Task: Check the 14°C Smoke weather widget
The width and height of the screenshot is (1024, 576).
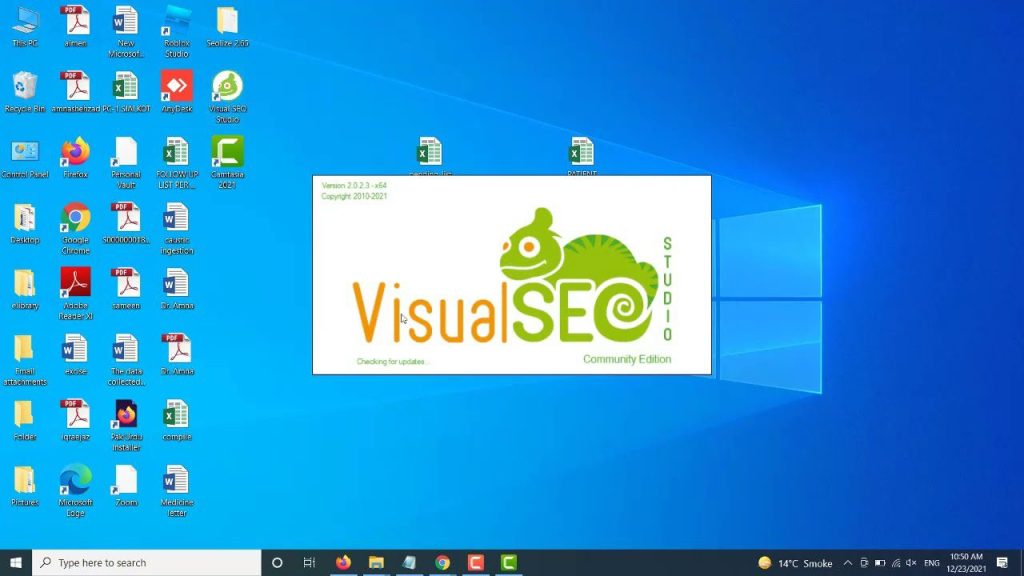Action: (x=790, y=562)
